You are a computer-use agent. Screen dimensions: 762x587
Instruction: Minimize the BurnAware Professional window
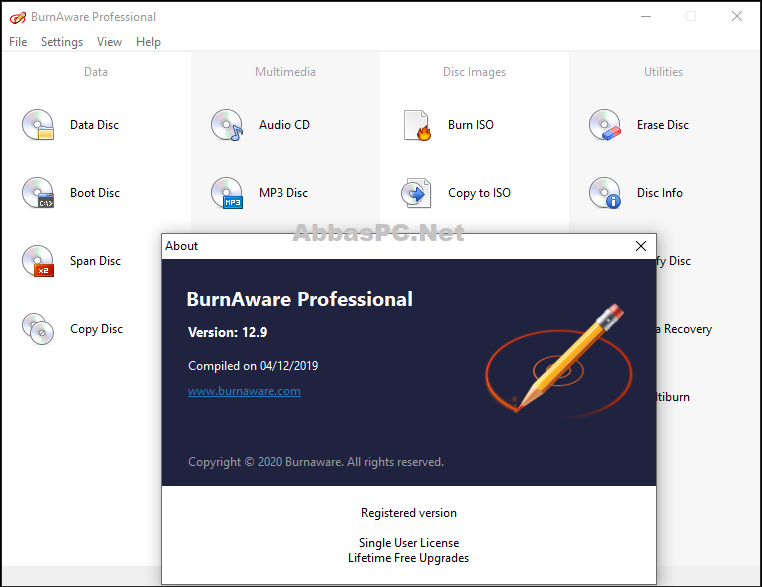pyautogui.click(x=646, y=17)
